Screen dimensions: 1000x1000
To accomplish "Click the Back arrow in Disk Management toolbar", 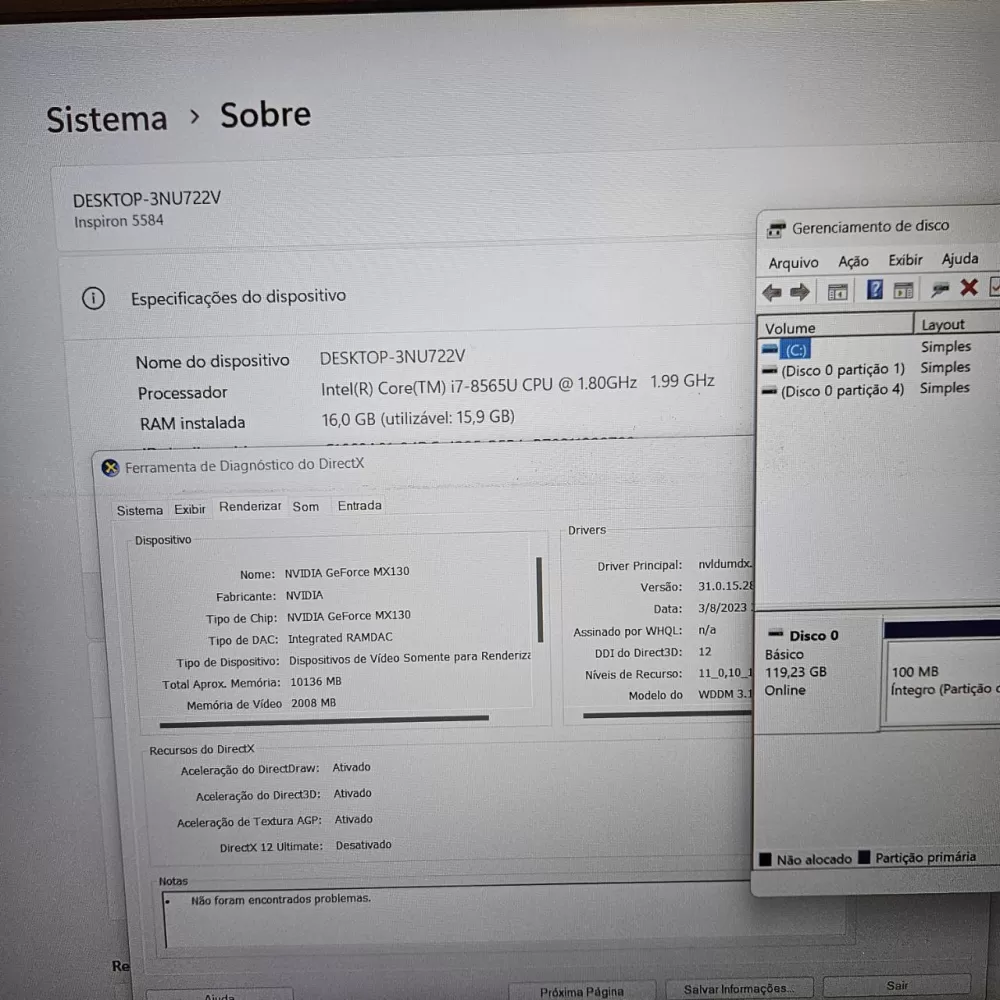I will pyautogui.click(x=771, y=292).
